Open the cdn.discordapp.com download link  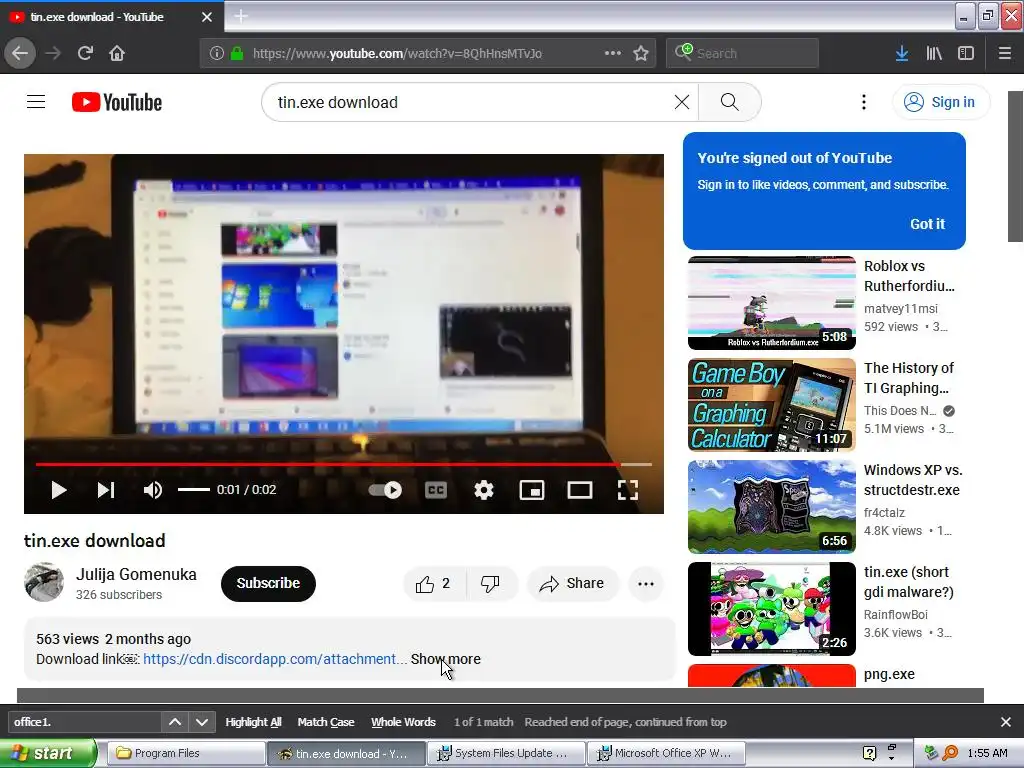(275, 659)
